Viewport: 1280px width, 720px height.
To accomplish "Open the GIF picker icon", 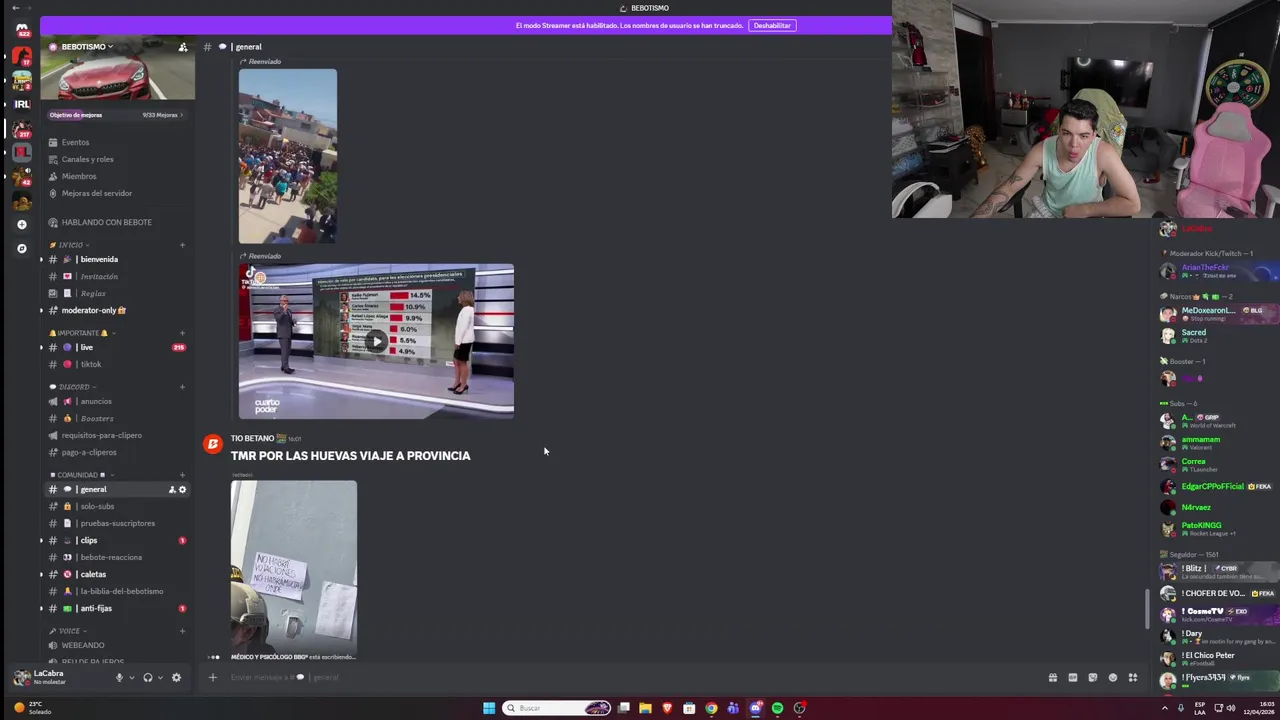I will (1072, 677).
